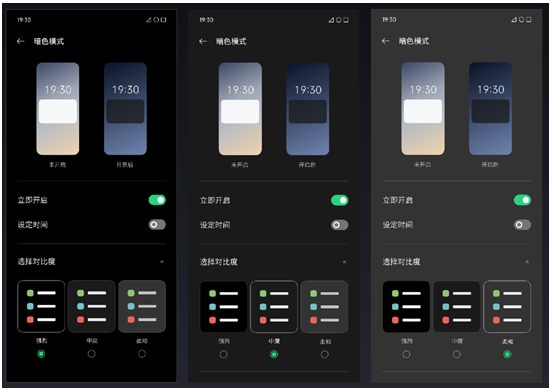This screenshot has height=389, width=551.
Task: Select 强烈 contrast card on lightest-gray screen
Action: pos(406,306)
